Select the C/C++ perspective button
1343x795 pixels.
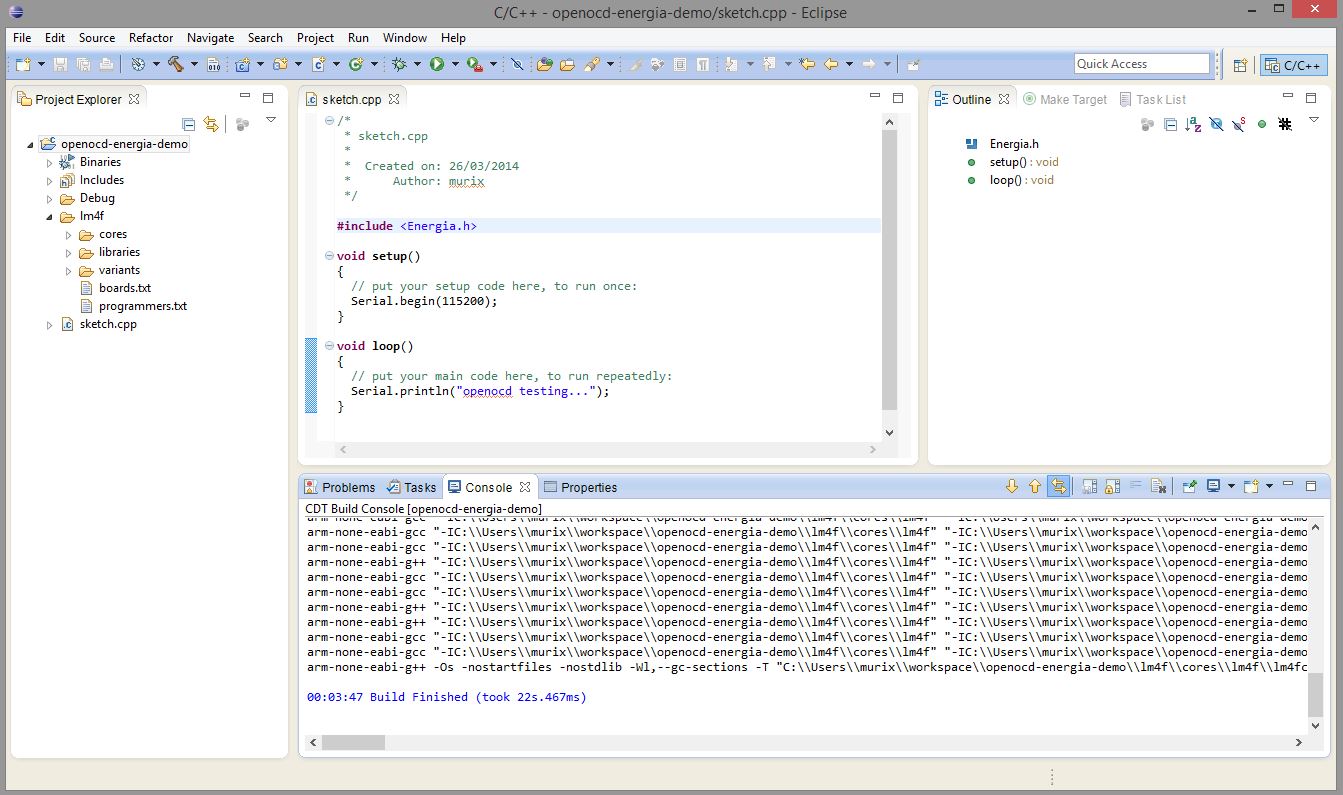1294,65
